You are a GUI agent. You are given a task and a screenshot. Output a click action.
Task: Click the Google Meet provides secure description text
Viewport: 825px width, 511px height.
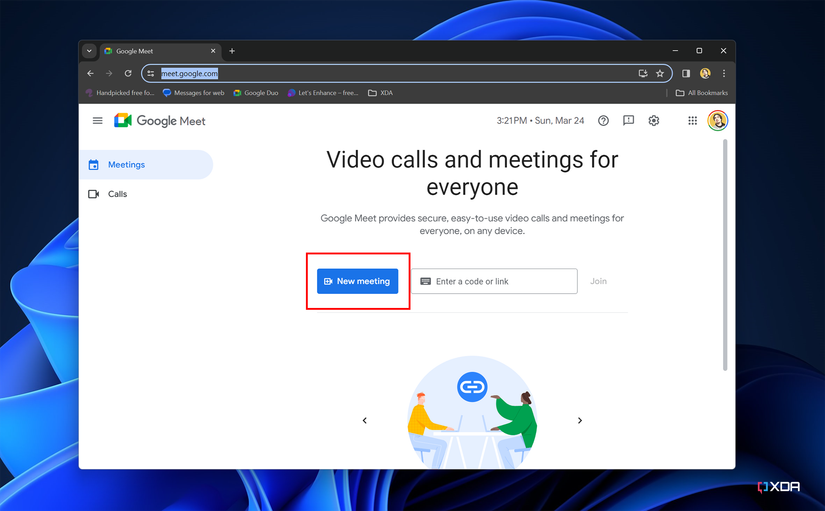click(472, 225)
